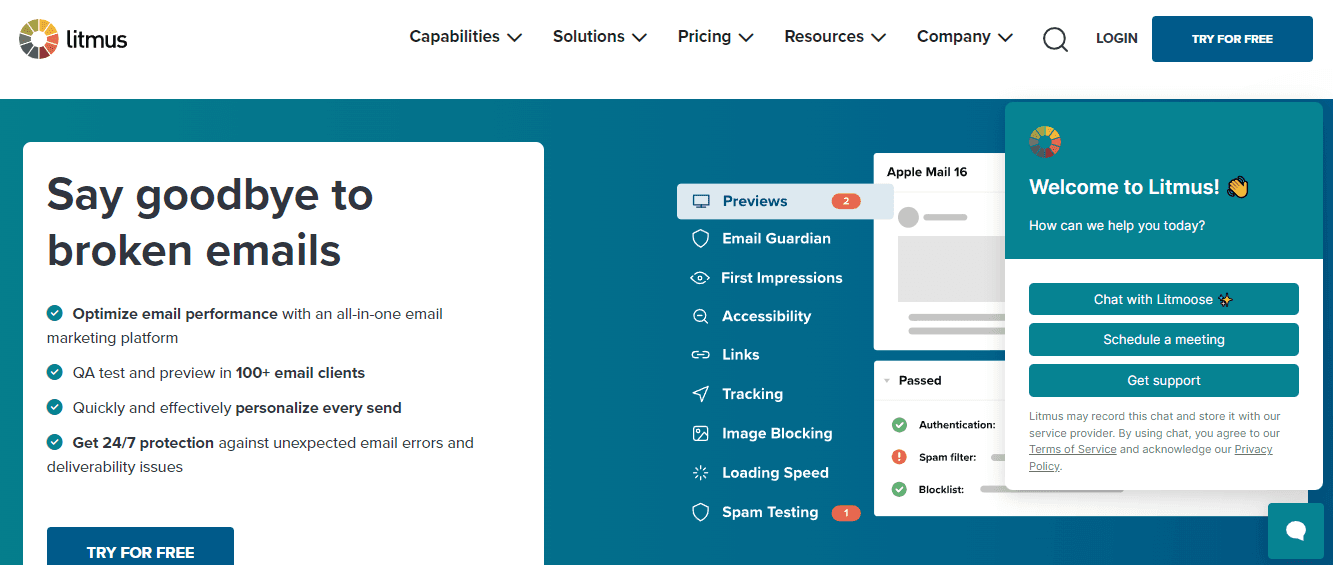
Task: Click the Litmus logo in chat widget
Action: click(1045, 142)
